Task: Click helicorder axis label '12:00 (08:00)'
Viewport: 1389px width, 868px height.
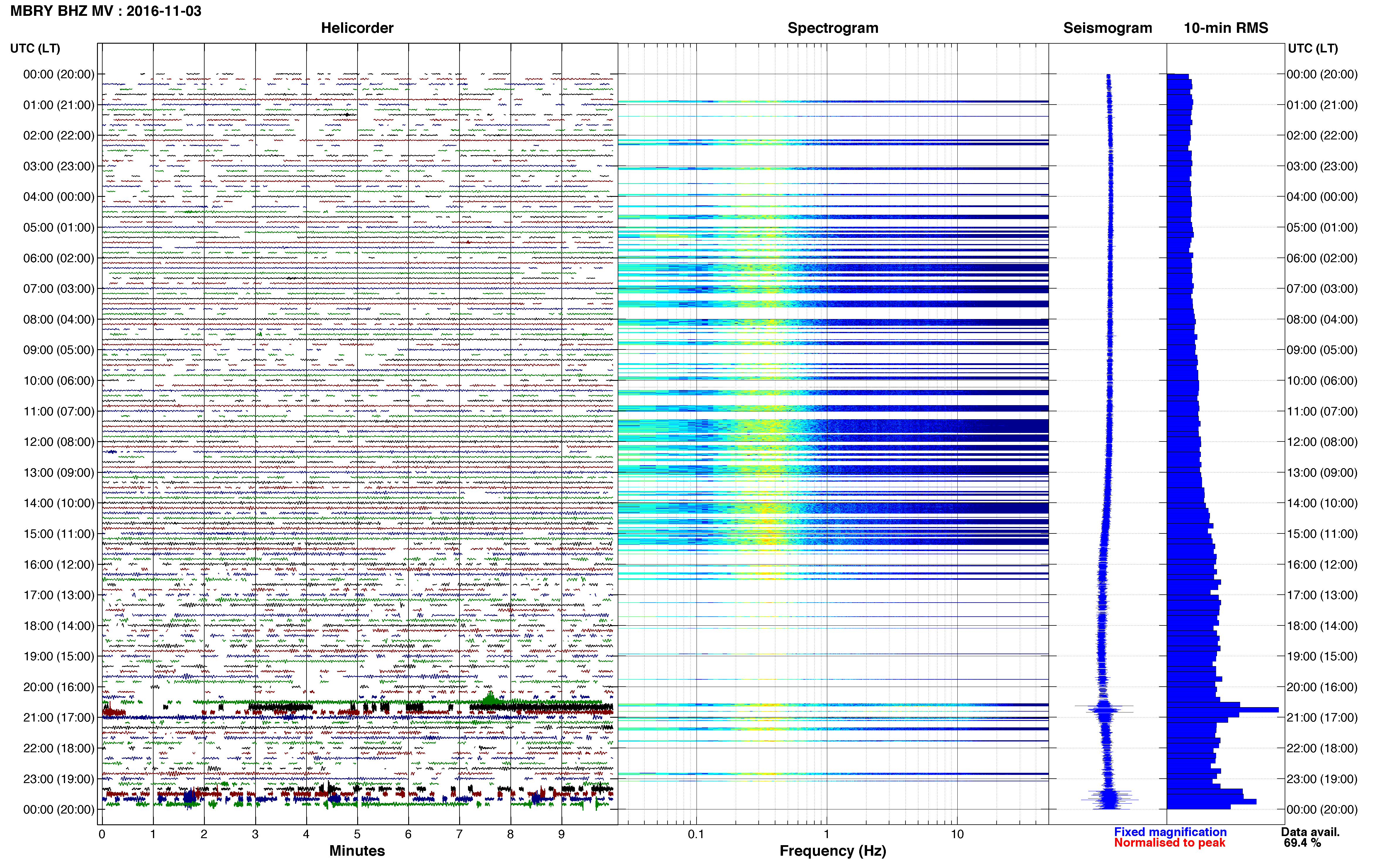Action: 59,442
